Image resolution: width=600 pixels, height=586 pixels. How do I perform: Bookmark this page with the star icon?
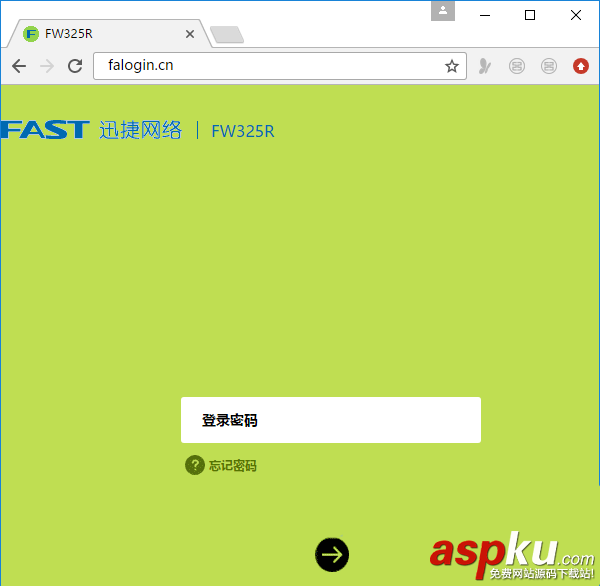[x=452, y=66]
